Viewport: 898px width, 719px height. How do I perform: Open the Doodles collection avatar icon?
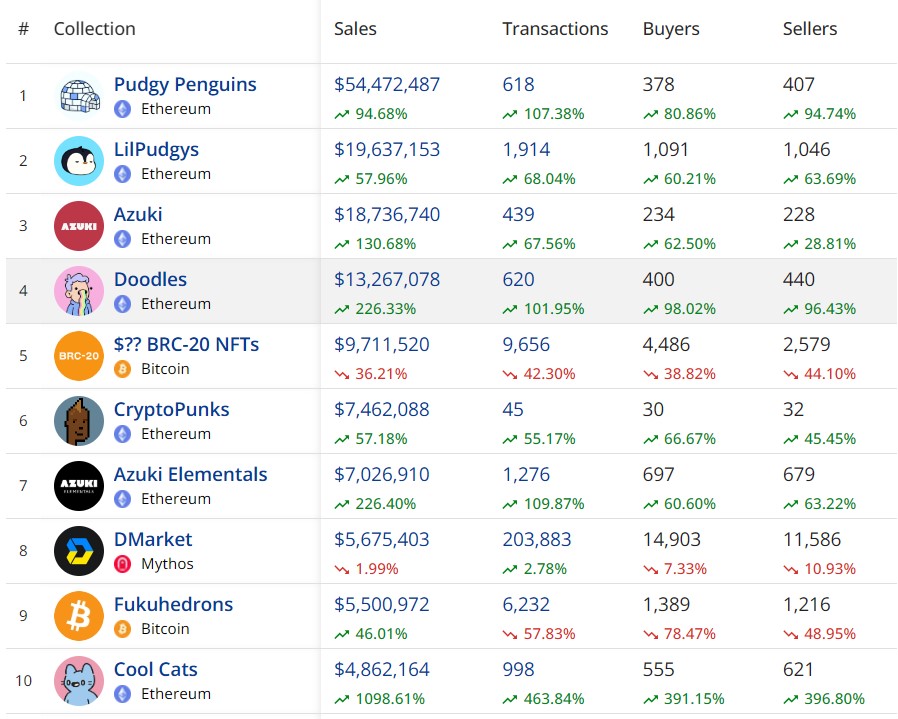(78, 290)
